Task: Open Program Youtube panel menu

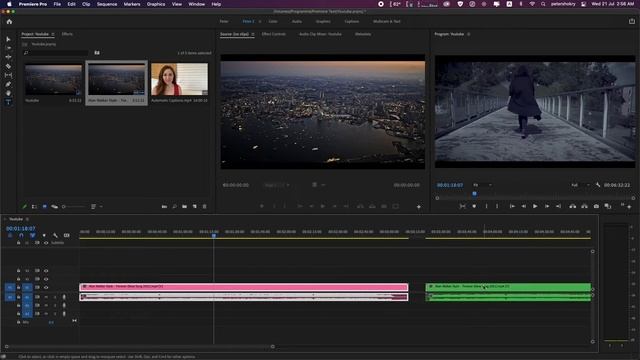Action: tap(468, 34)
